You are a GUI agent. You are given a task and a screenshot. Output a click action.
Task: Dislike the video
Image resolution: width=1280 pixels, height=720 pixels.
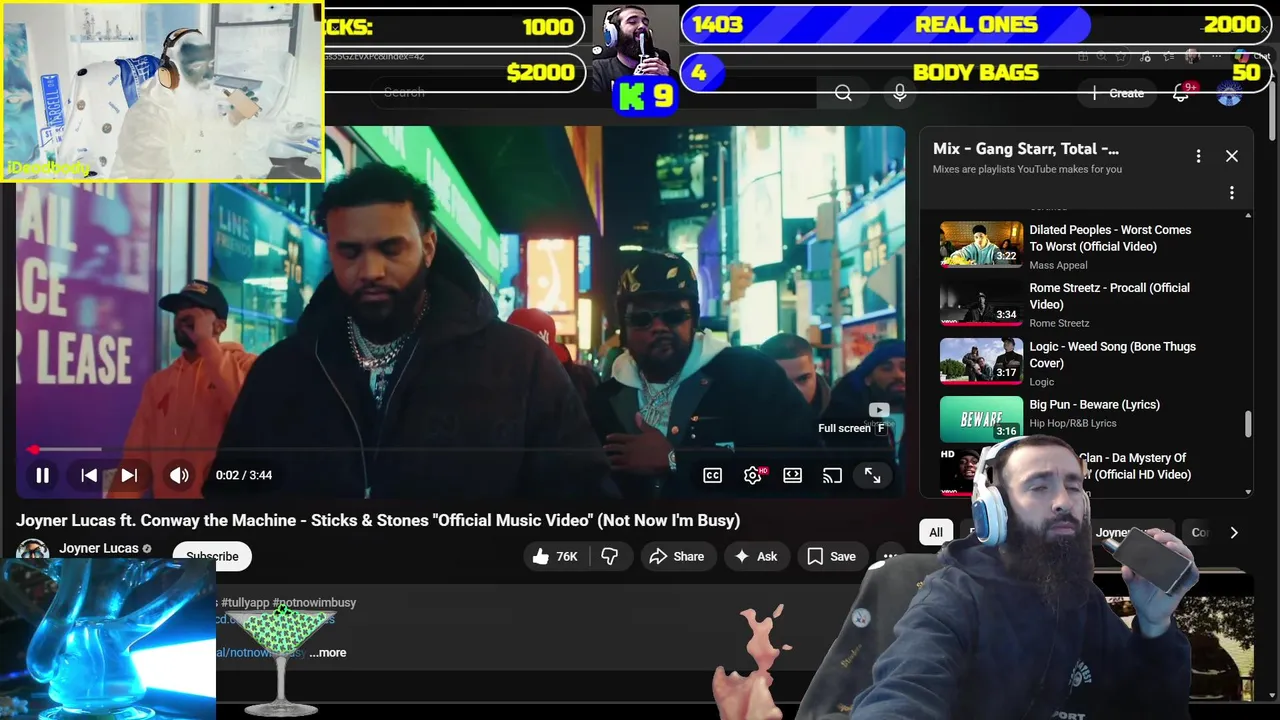pyautogui.click(x=610, y=557)
